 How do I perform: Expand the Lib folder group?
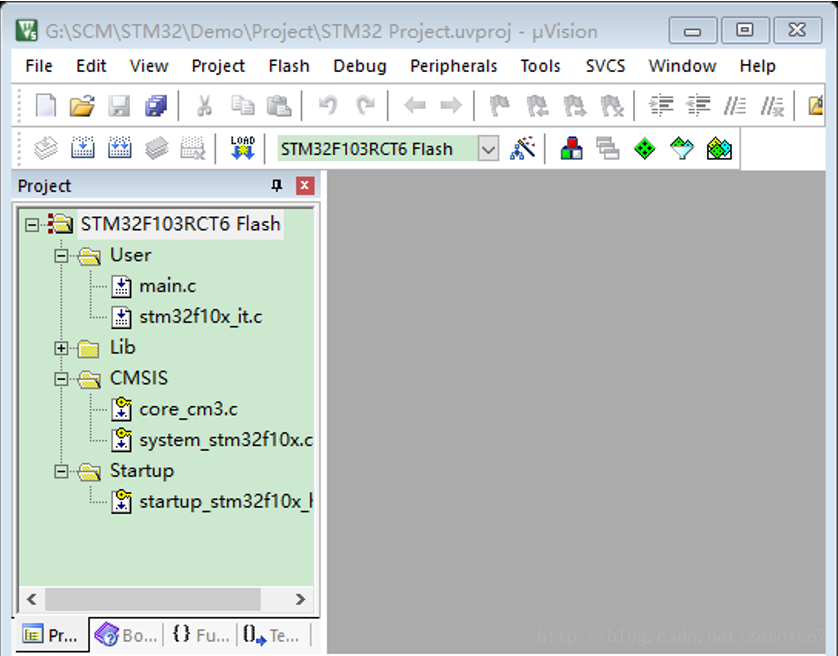[61, 349]
